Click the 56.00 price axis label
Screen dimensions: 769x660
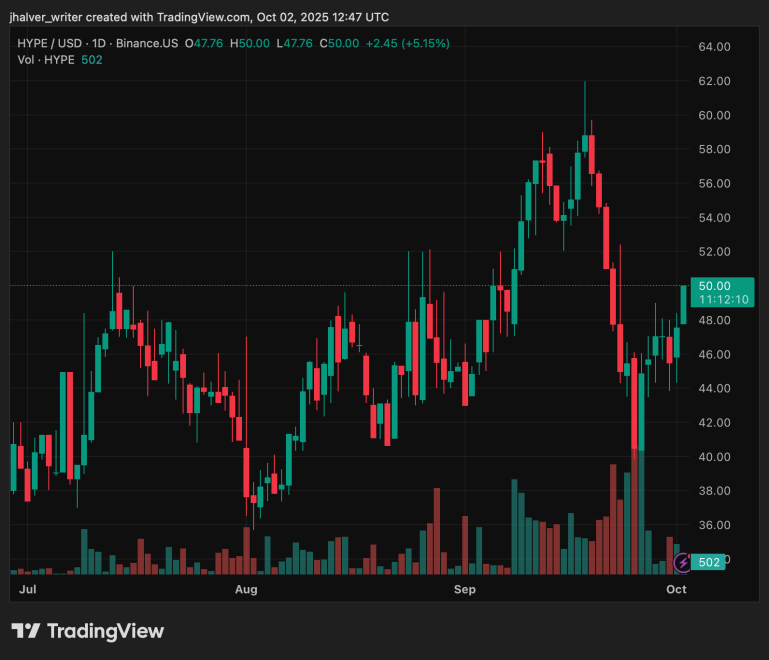pyautogui.click(x=713, y=184)
